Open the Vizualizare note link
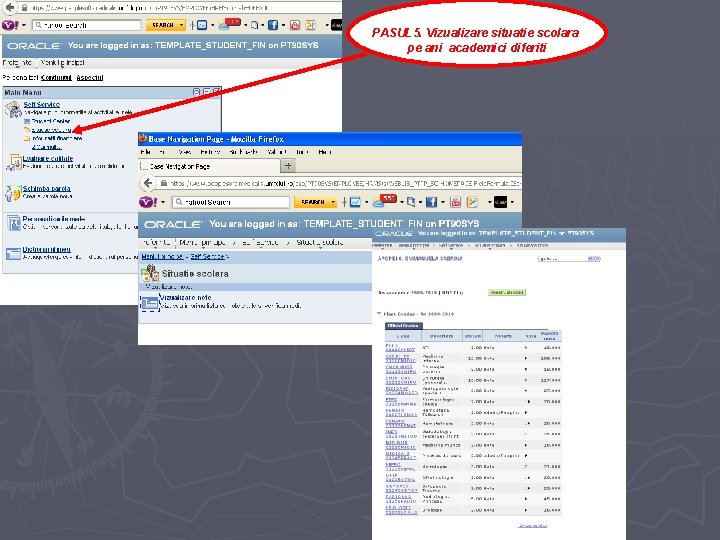Screen dimensions: 720x540 [x=185, y=298]
